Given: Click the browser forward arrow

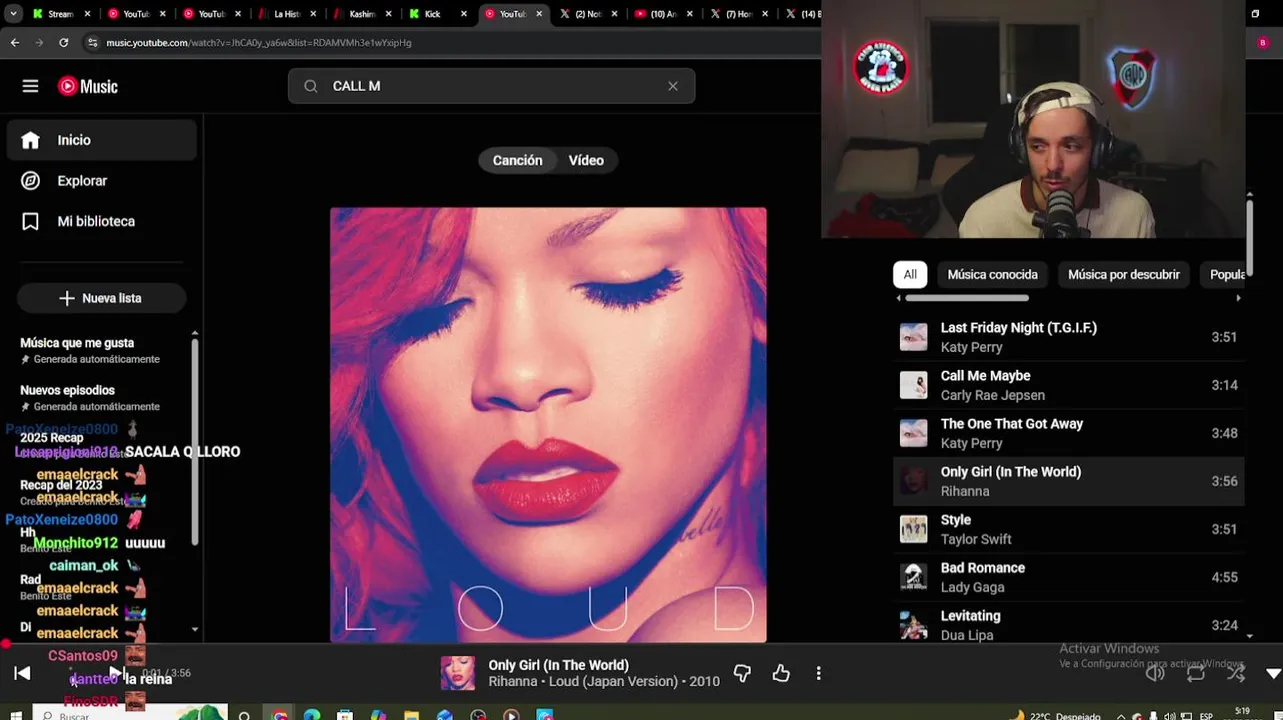Looking at the screenshot, I should (39, 42).
